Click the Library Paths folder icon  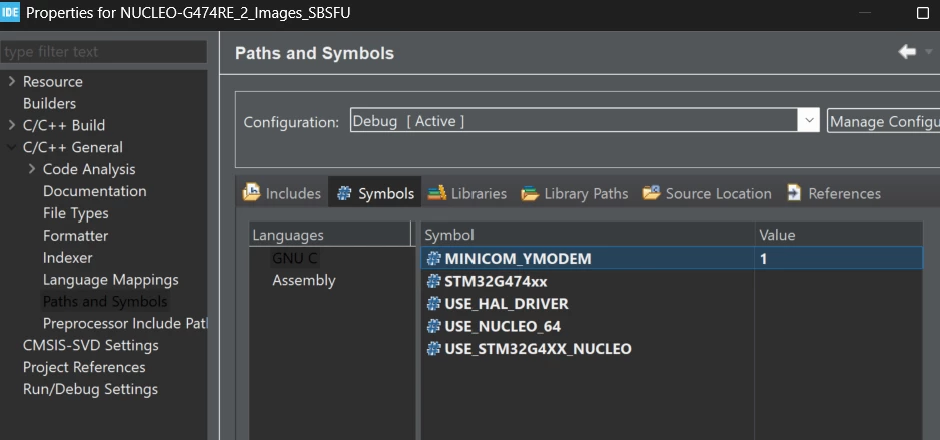tap(530, 193)
